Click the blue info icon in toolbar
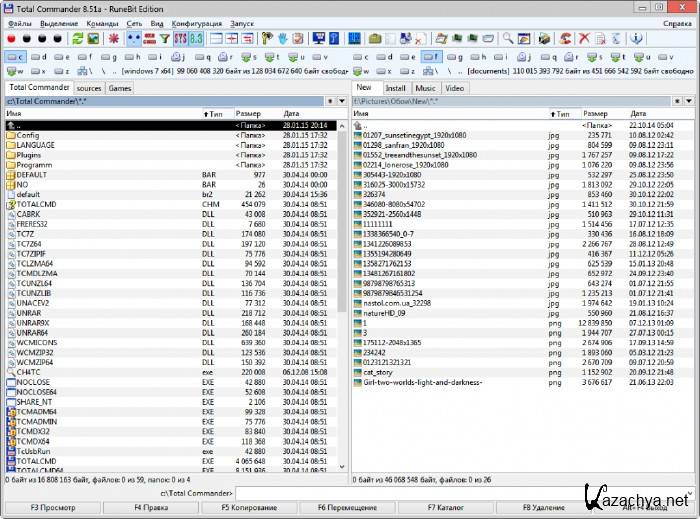This screenshot has width=700, height=519. point(637,38)
